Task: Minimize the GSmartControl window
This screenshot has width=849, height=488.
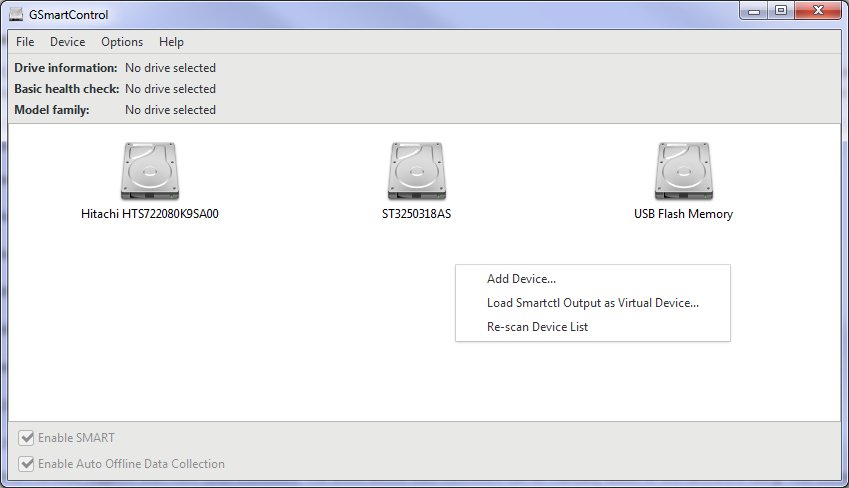Action: [754, 11]
